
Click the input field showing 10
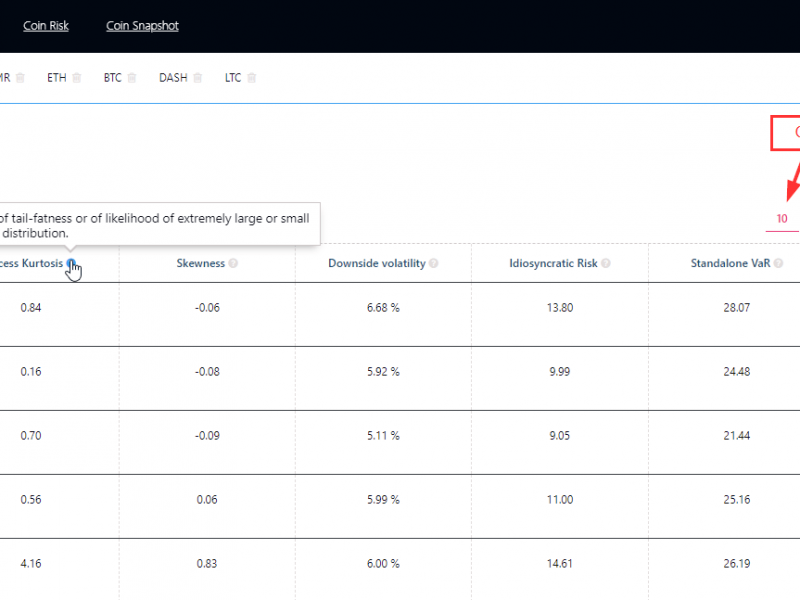pyautogui.click(x=782, y=219)
